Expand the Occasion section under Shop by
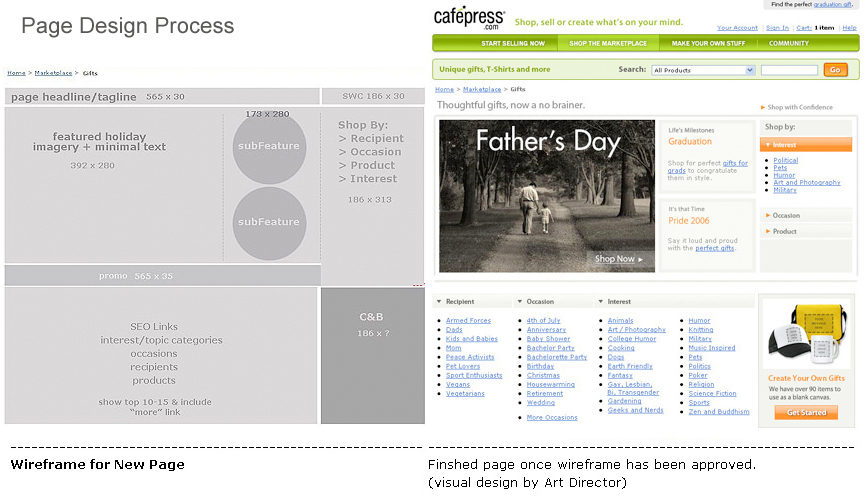Viewport: 864px width, 500px height. coord(786,215)
